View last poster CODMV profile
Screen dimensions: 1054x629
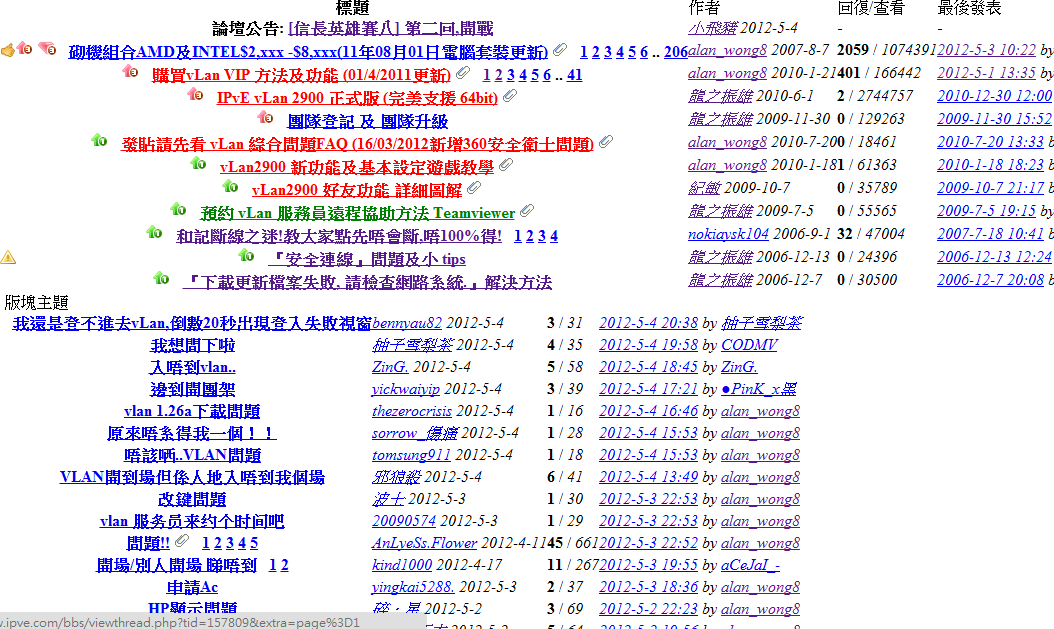coord(749,345)
